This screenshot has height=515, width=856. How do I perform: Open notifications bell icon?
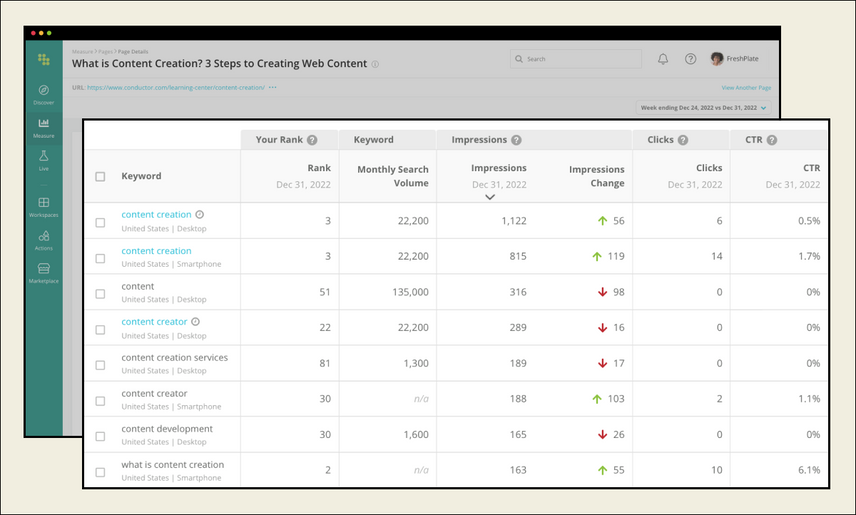[x=663, y=59]
